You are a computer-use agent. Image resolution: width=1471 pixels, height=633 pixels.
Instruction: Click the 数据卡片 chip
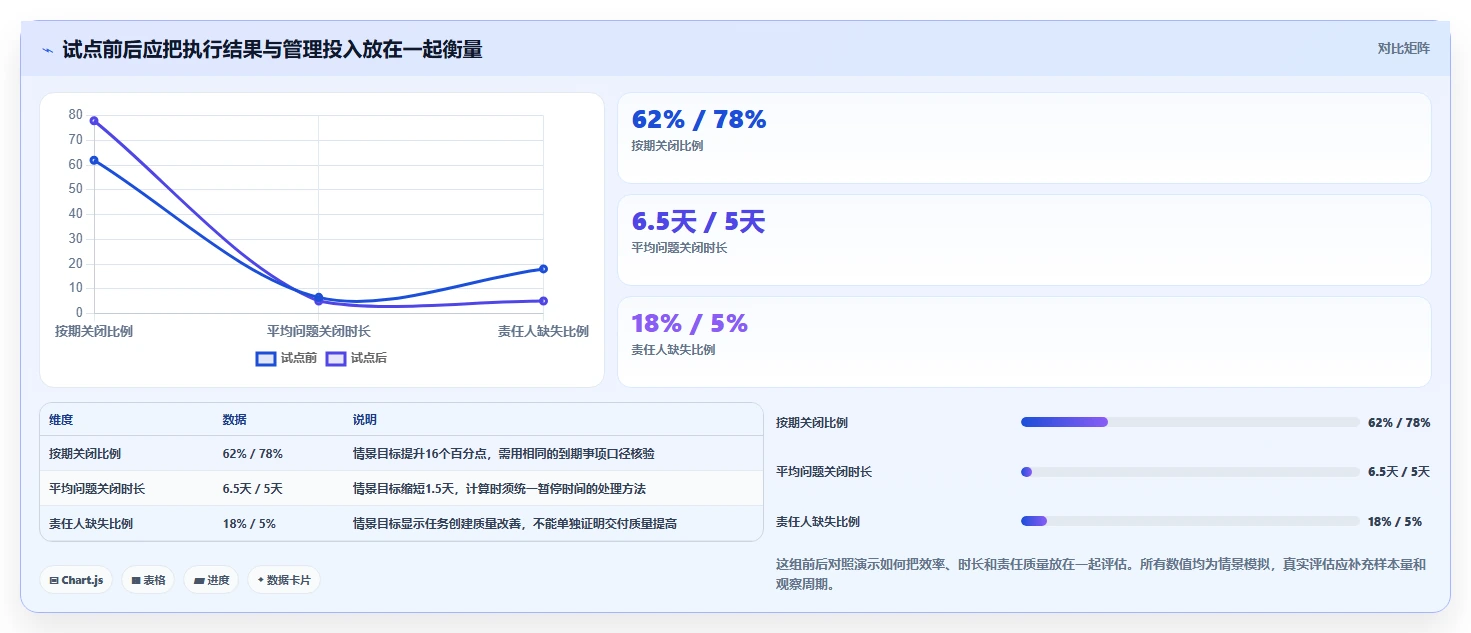tap(284, 580)
